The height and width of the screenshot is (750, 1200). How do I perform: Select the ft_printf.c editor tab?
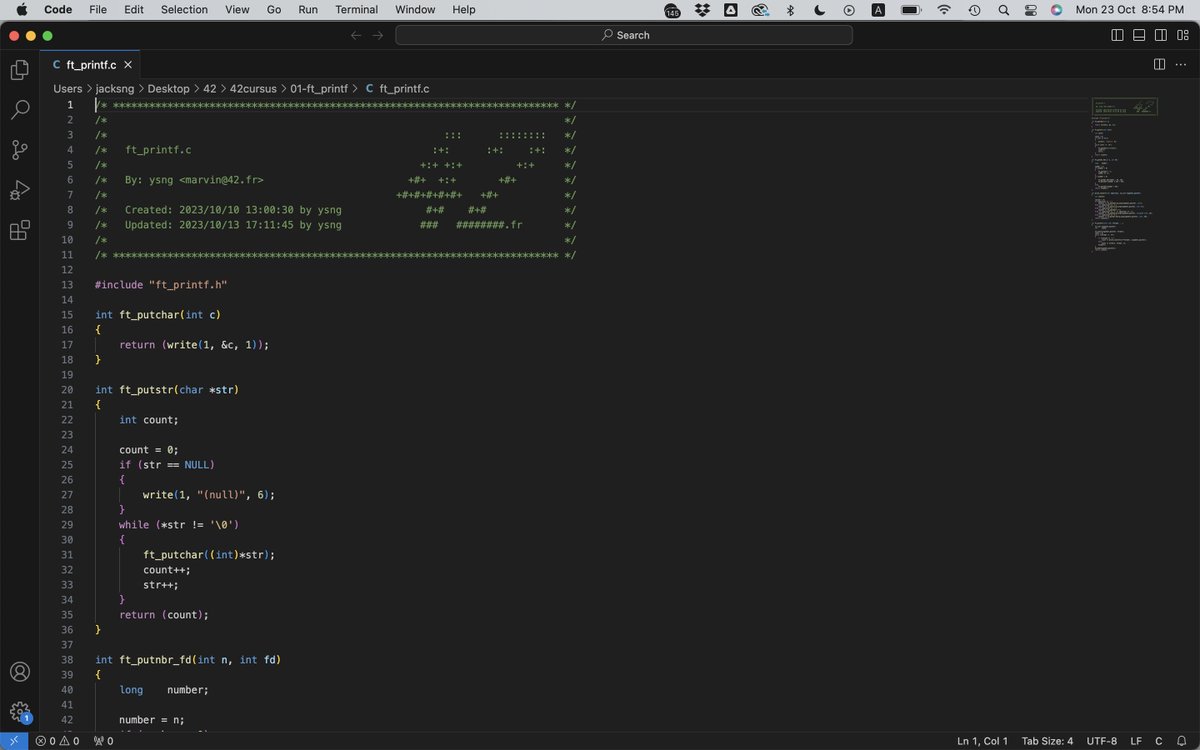tap(91, 64)
